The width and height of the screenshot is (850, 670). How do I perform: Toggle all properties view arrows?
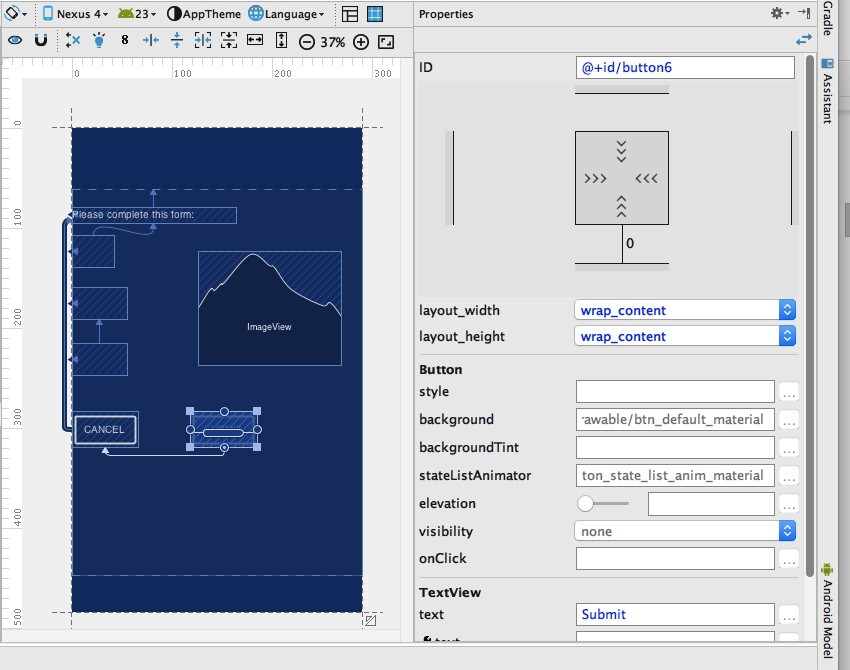click(x=804, y=40)
